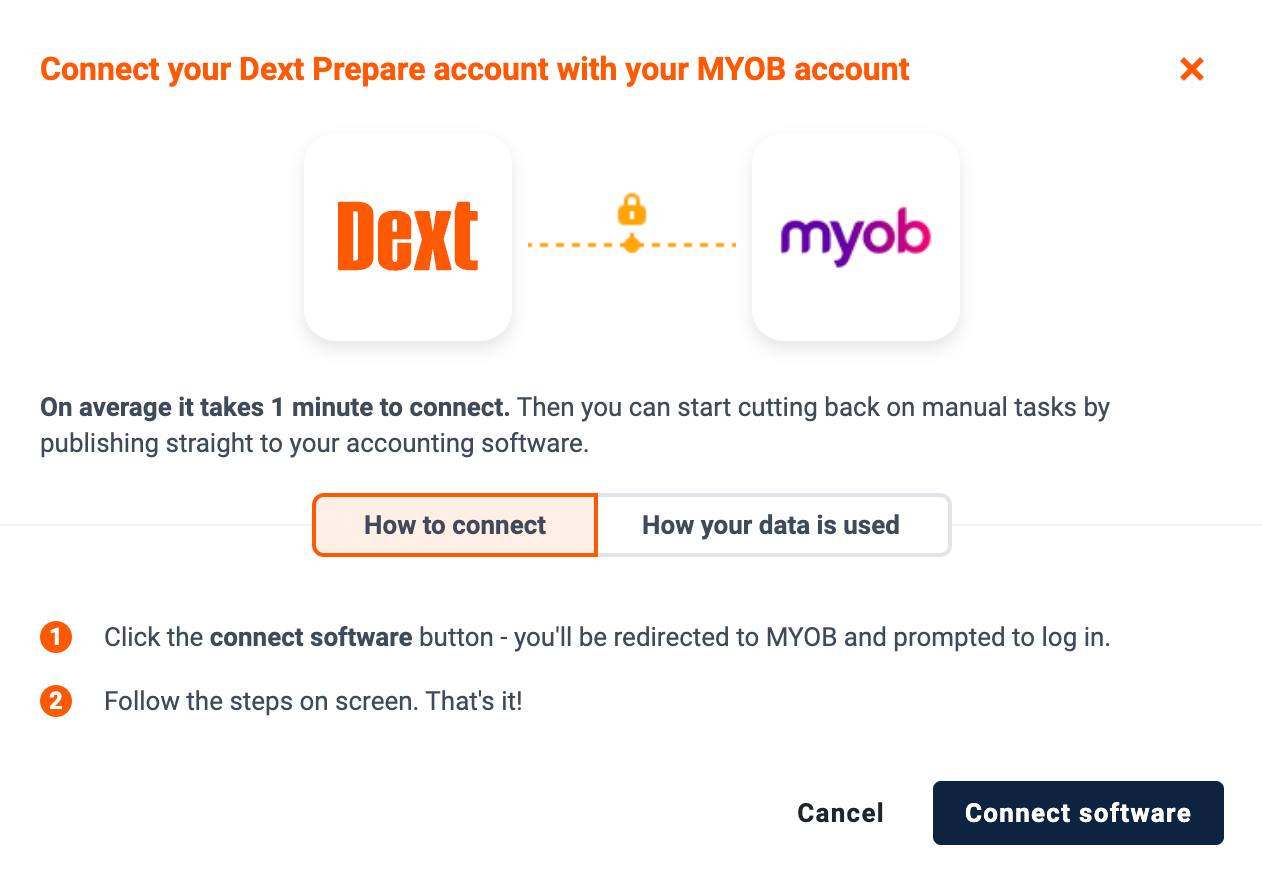Click the diamond connector node under the padlock
Image resolution: width=1262 pixels, height=885 pixels.
pyautogui.click(x=631, y=244)
